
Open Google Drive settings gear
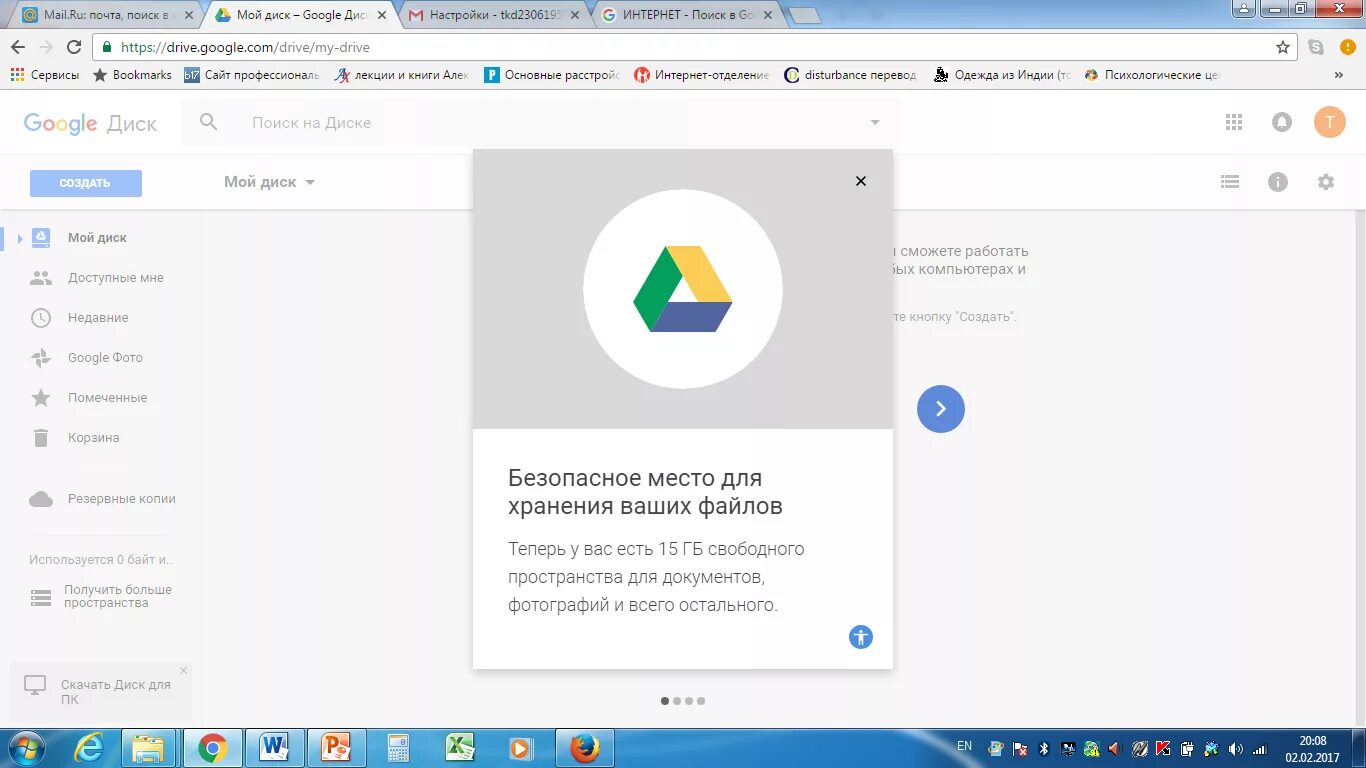[1326, 181]
